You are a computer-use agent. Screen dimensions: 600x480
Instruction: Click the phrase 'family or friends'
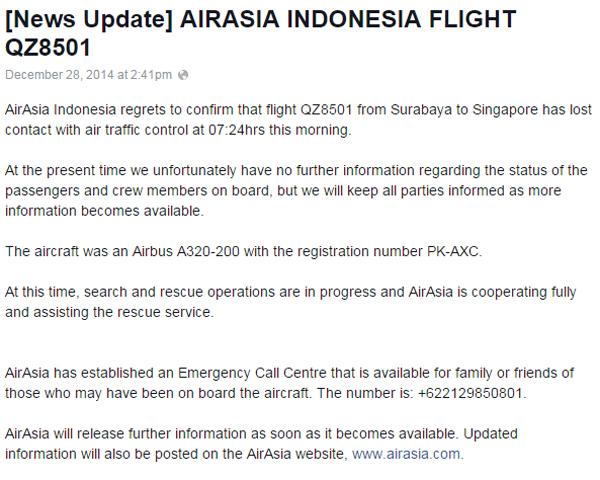[518, 373]
